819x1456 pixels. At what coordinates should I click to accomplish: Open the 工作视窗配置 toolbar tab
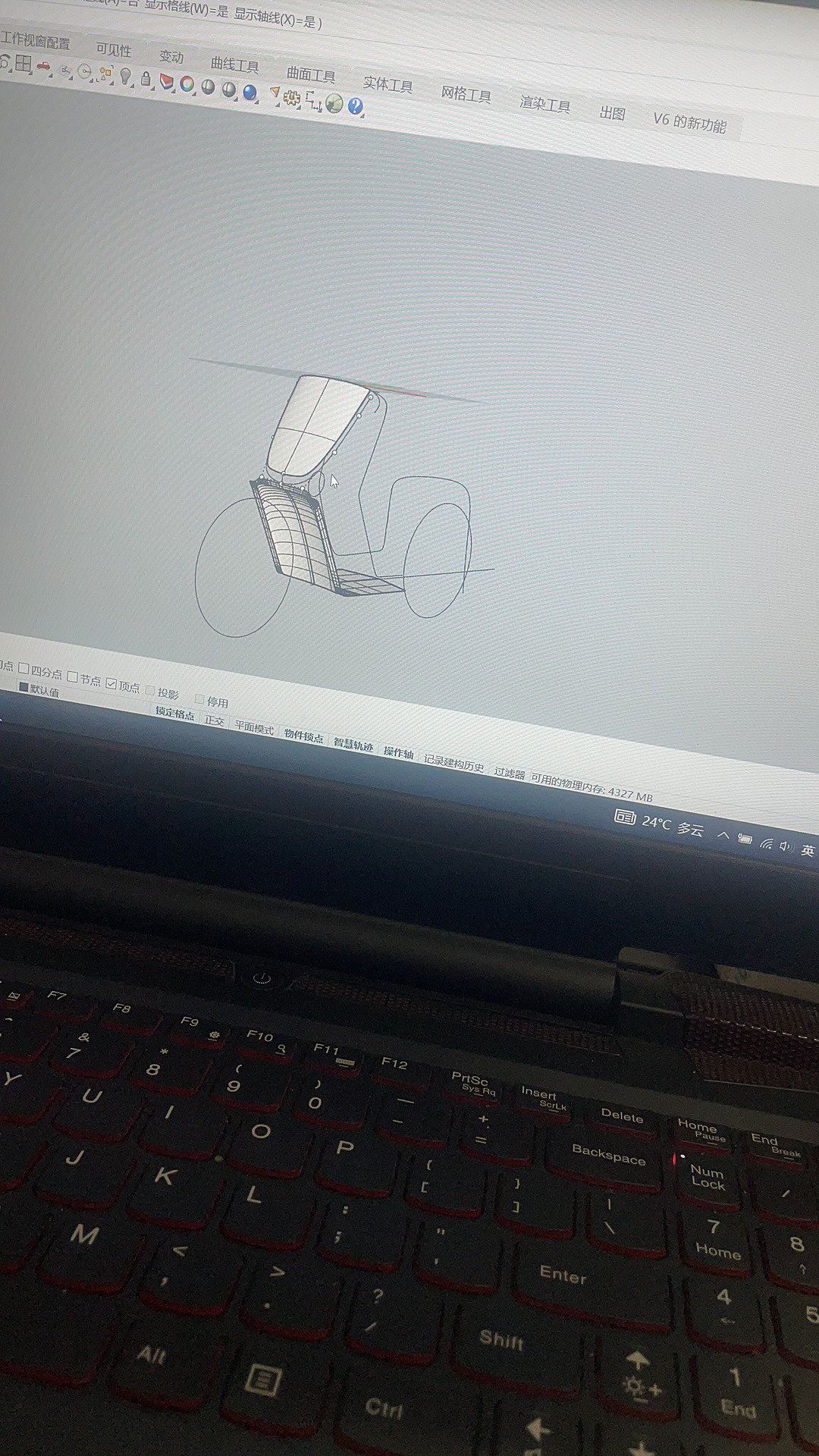(35, 42)
